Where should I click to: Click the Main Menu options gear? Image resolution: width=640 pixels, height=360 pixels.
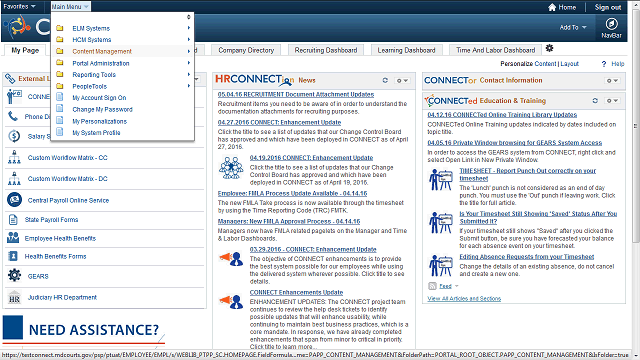tap(189, 17)
